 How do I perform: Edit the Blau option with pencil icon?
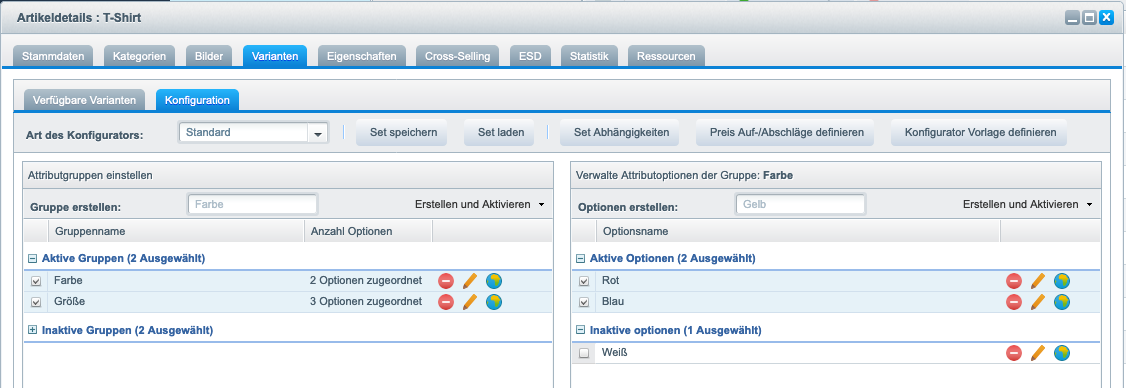coord(1038,302)
